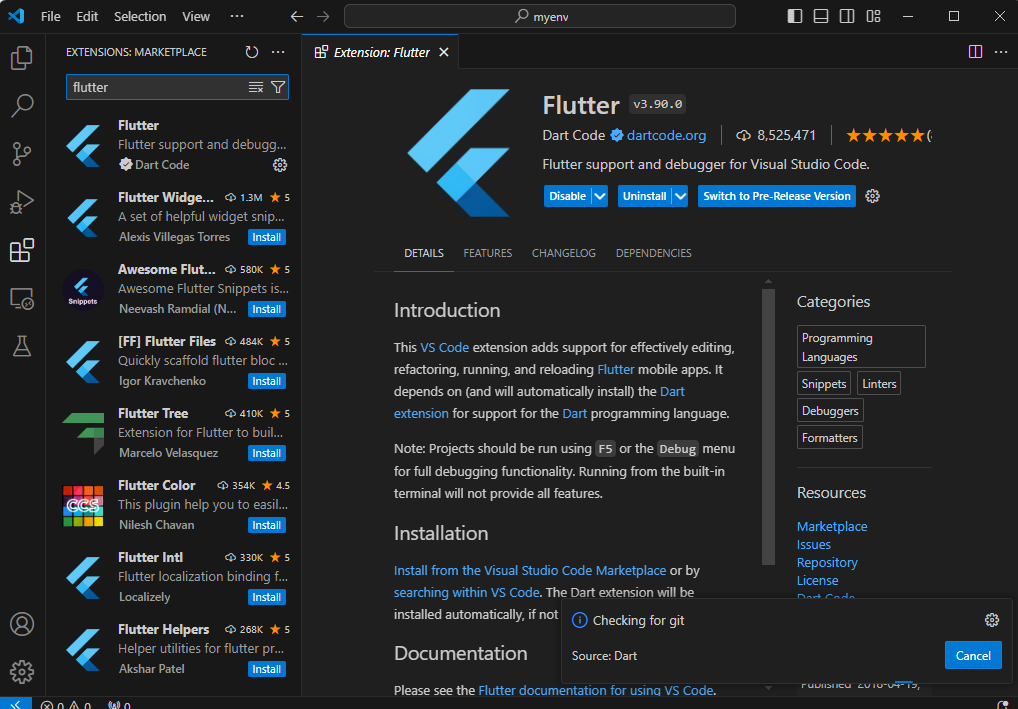Click the details page vertical scrollbar
1018x709 pixels.
pyautogui.click(x=768, y=426)
